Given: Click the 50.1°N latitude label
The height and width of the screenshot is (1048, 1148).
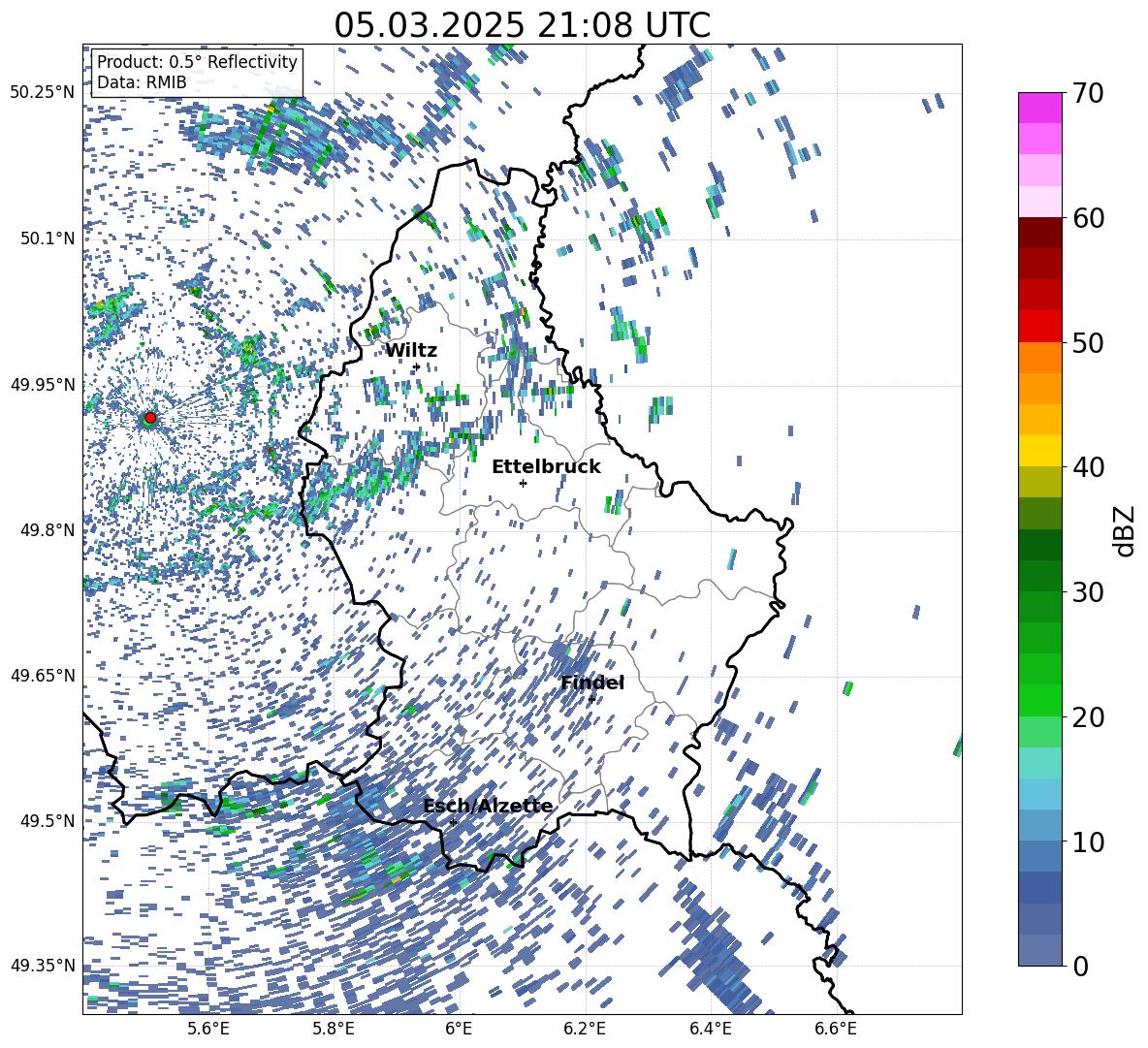Looking at the screenshot, I should (x=47, y=238).
